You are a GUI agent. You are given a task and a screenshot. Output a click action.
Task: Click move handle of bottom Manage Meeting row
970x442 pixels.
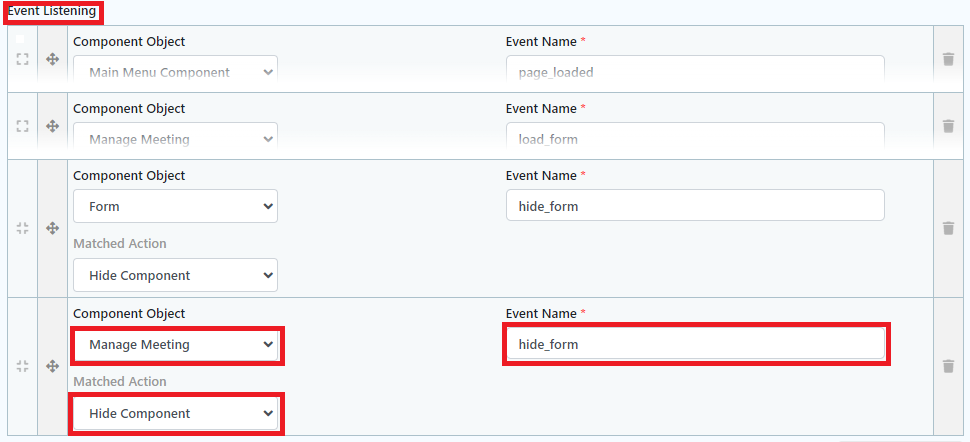(x=53, y=366)
